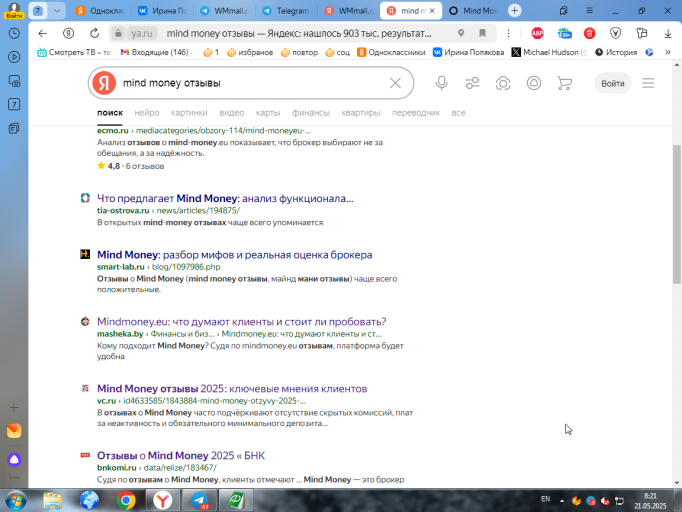Image resolution: width=682 pixels, height=512 pixels.
Task: Open browser downloads arrow icon
Action: point(668,33)
